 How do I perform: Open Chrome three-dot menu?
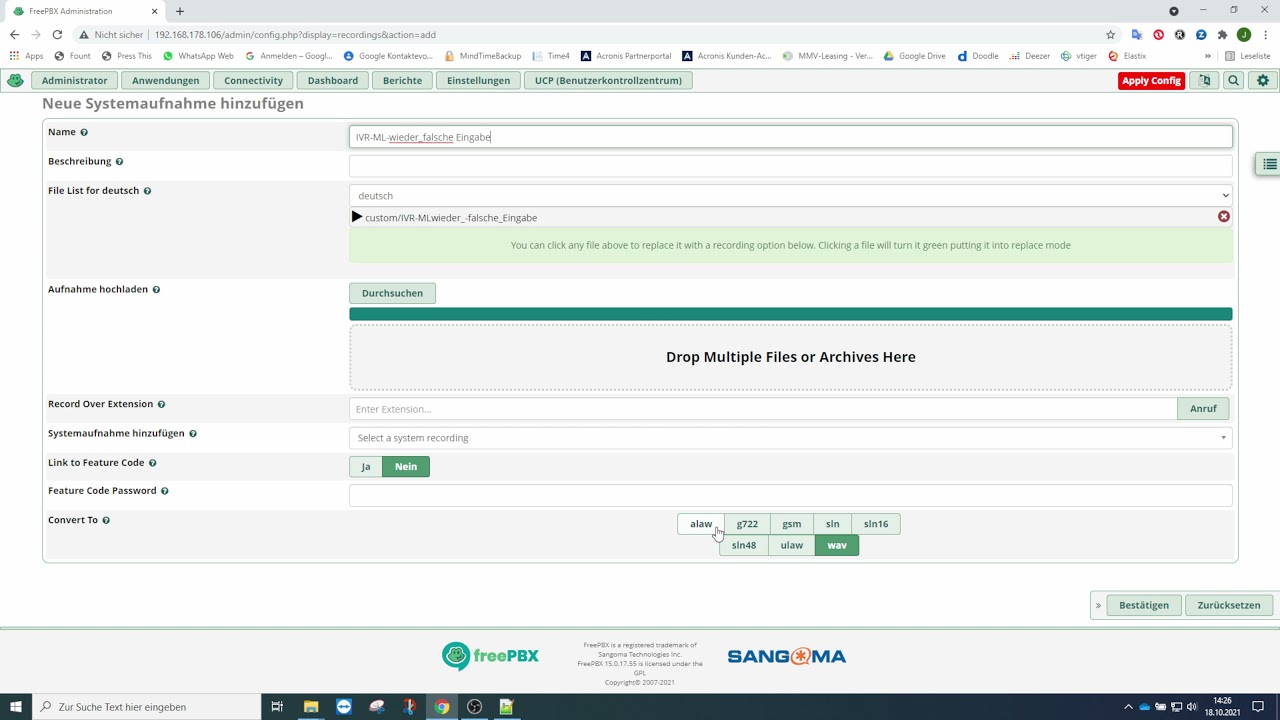1266,34
